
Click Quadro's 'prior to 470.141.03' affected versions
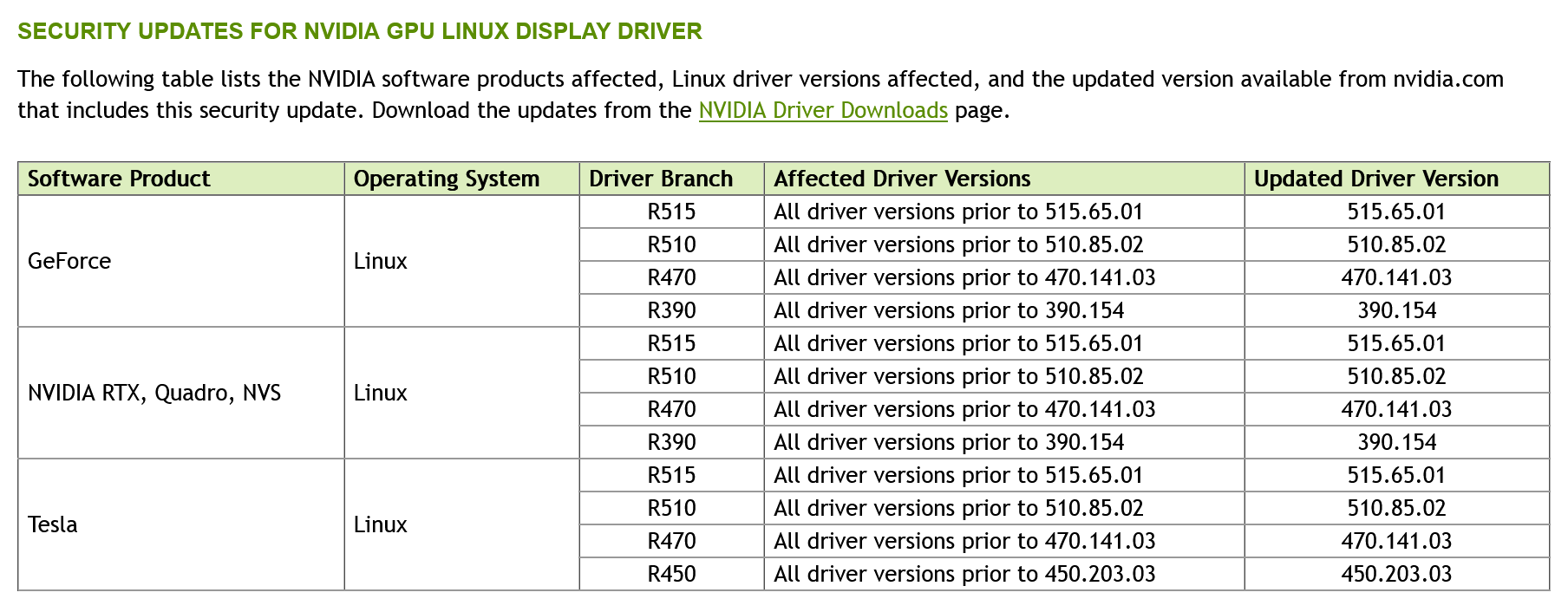coord(1004,409)
